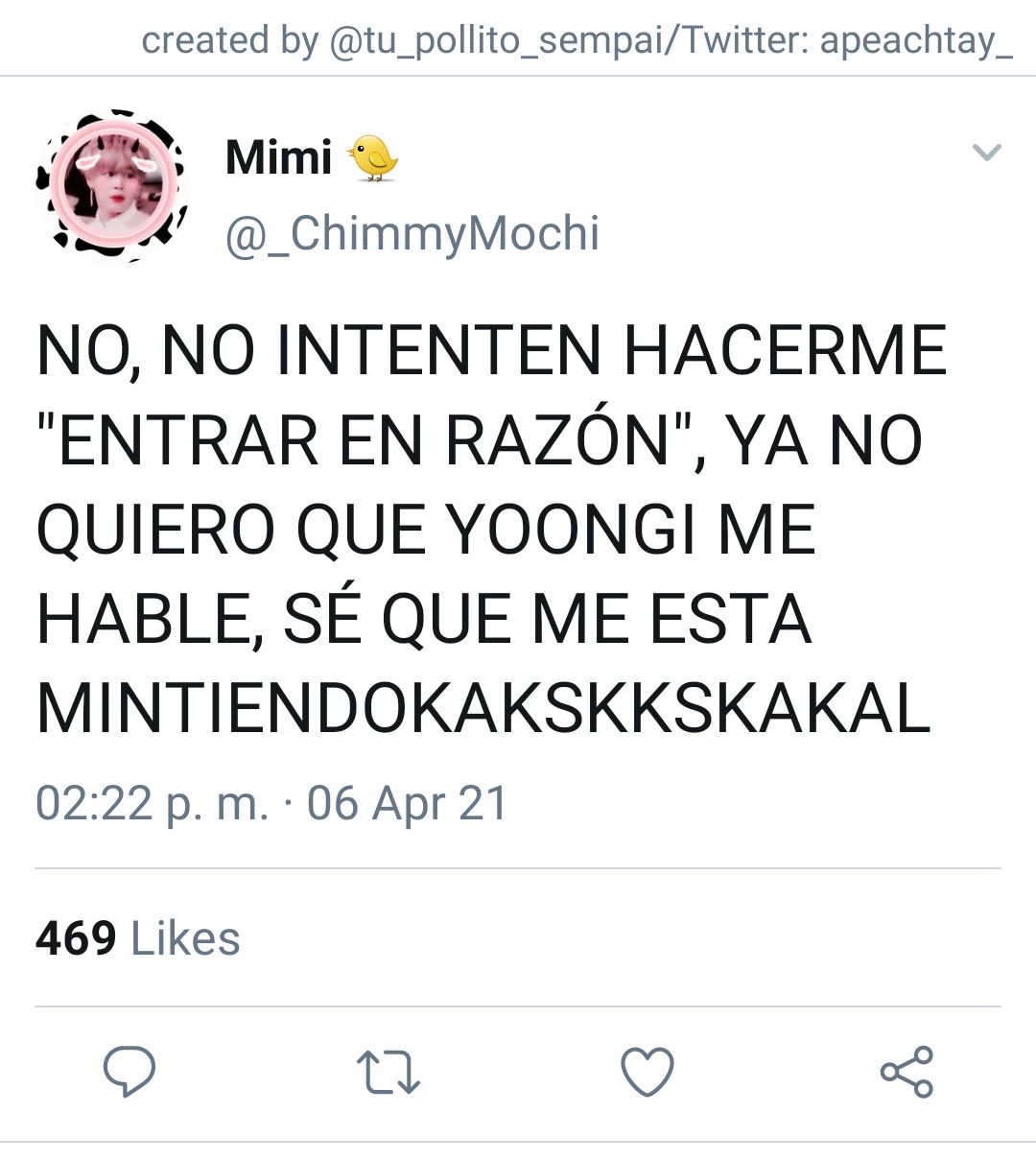The width and height of the screenshot is (1036, 1160).
Task: Expand tweet options with the chevron arrow
Action: [987, 152]
